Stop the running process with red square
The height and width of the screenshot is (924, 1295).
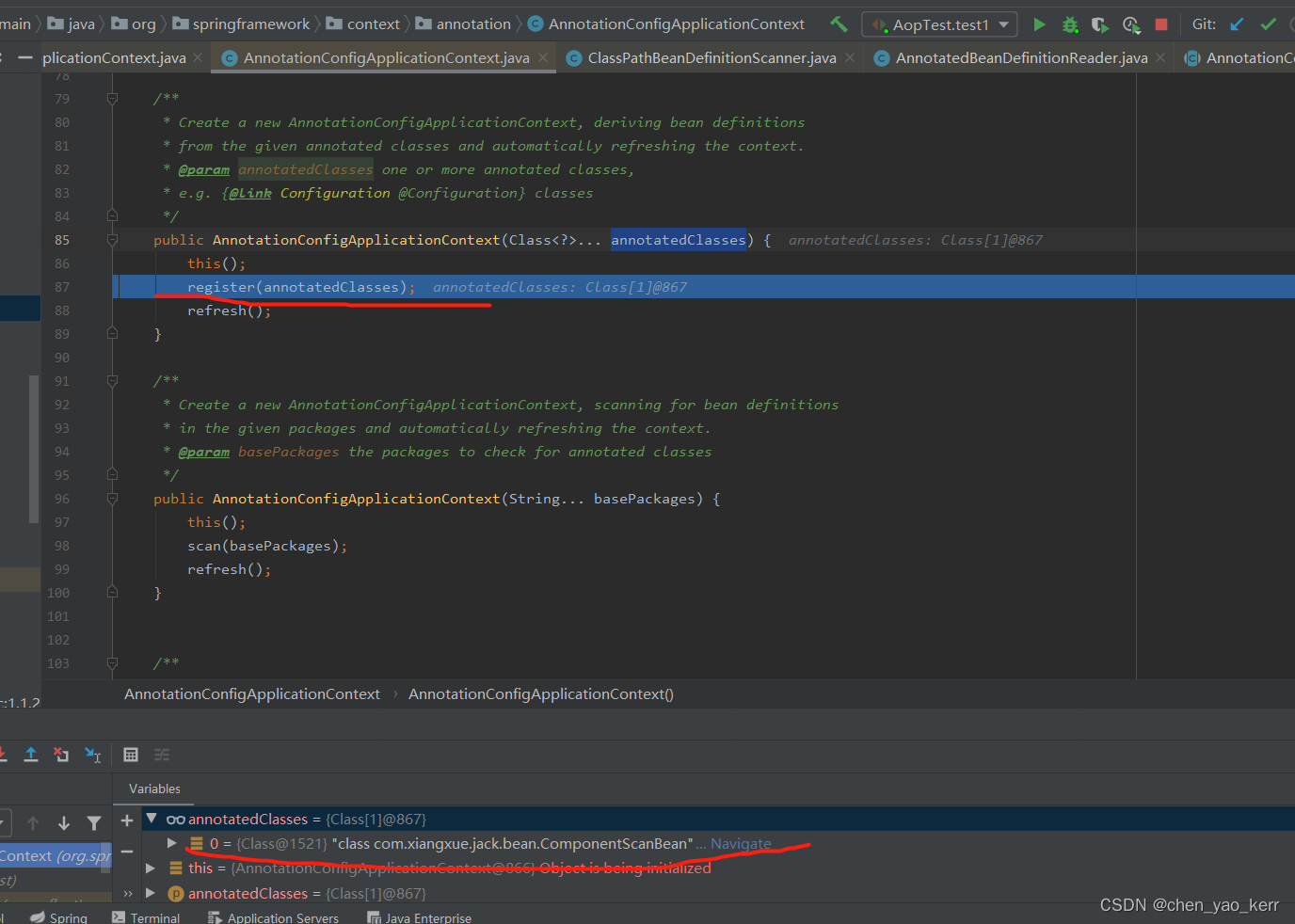pyautogui.click(x=1161, y=24)
